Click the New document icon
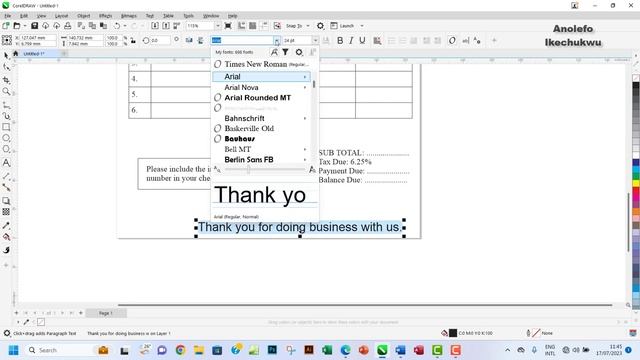Viewport: 640px width, 360px height. point(6,26)
